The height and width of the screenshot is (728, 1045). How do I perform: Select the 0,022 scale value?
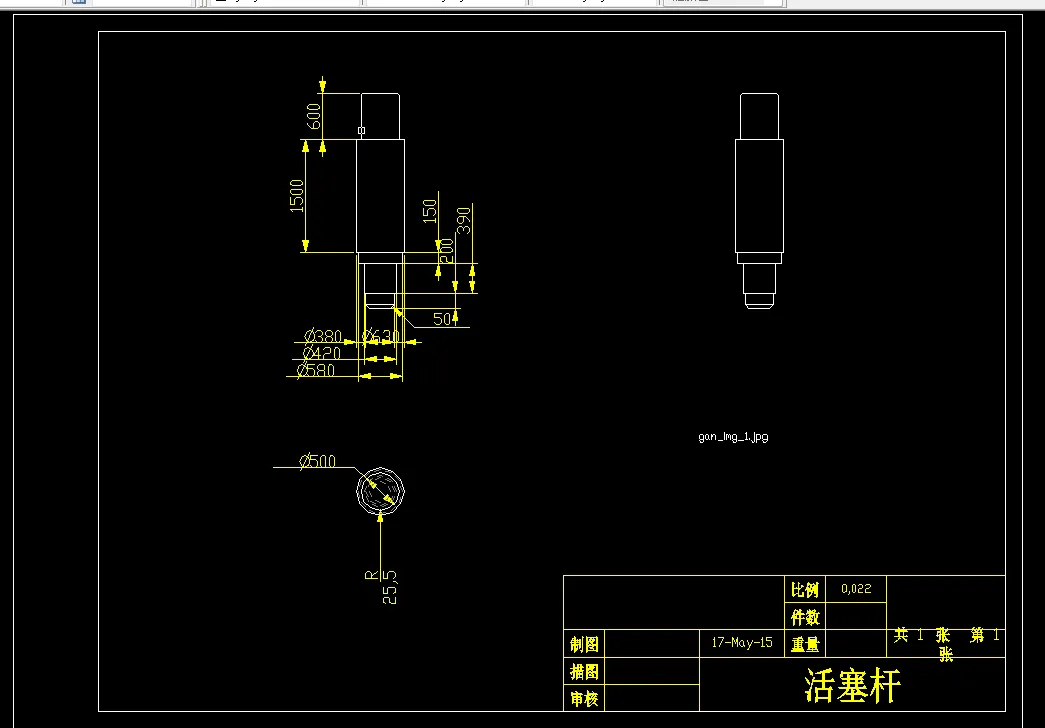pos(856,589)
